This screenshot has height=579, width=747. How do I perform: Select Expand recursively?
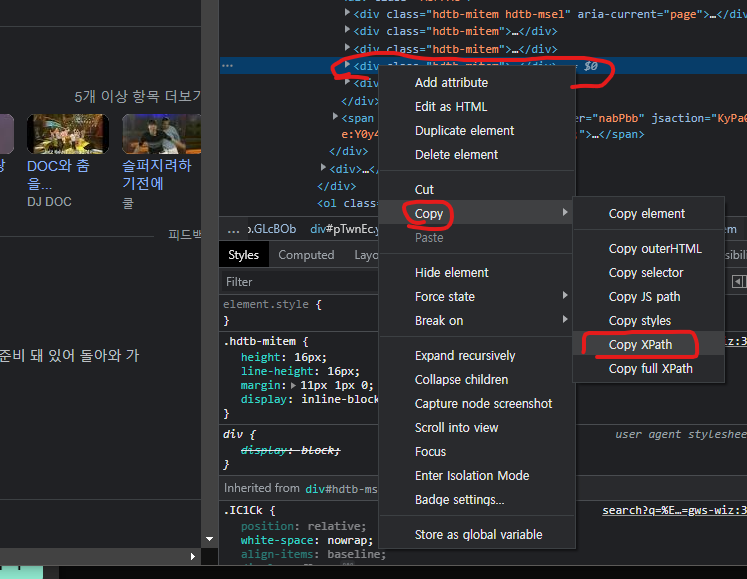pos(477,356)
